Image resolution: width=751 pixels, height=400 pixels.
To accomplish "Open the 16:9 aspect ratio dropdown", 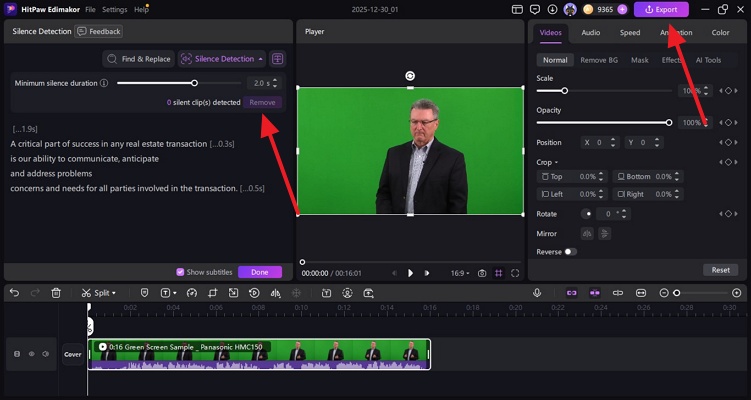I will point(457,273).
